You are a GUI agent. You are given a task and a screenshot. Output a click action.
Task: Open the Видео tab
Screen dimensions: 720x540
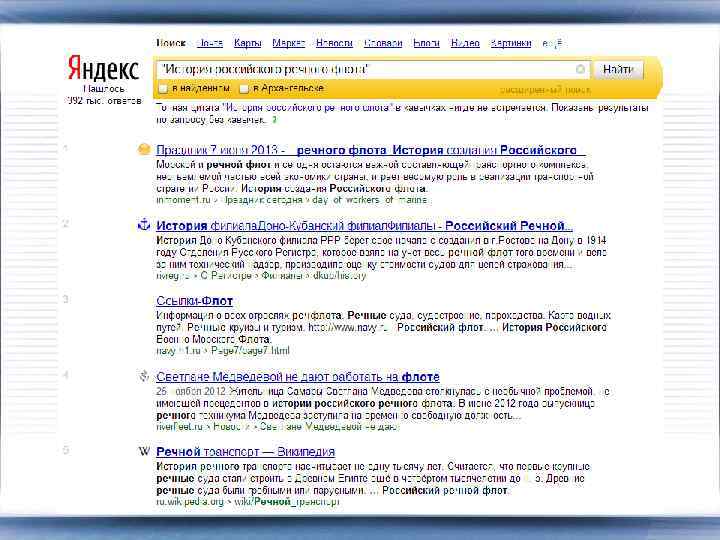[x=465, y=43]
